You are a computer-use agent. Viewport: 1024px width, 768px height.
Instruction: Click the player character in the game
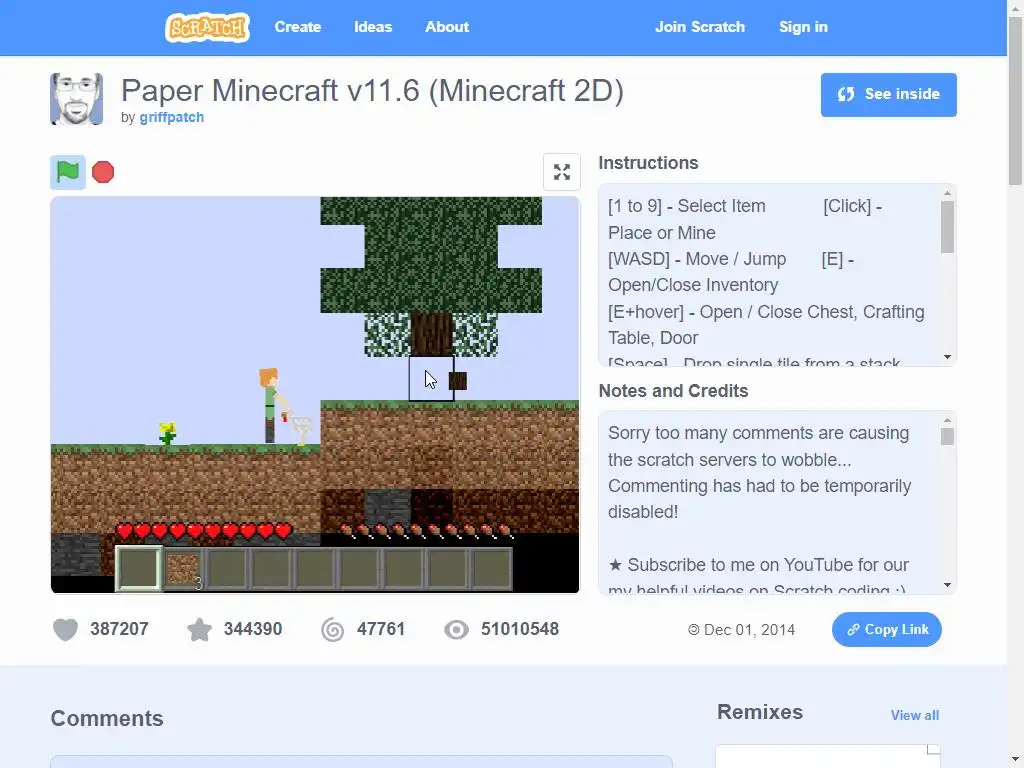[270, 406]
